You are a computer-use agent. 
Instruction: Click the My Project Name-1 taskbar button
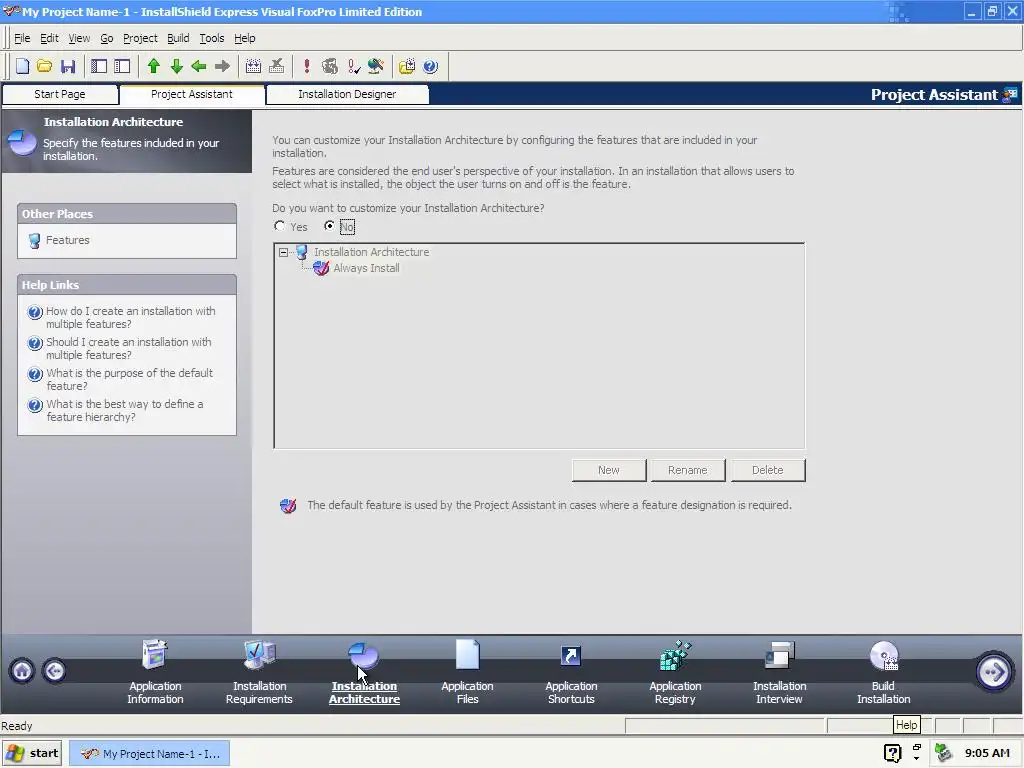point(150,754)
